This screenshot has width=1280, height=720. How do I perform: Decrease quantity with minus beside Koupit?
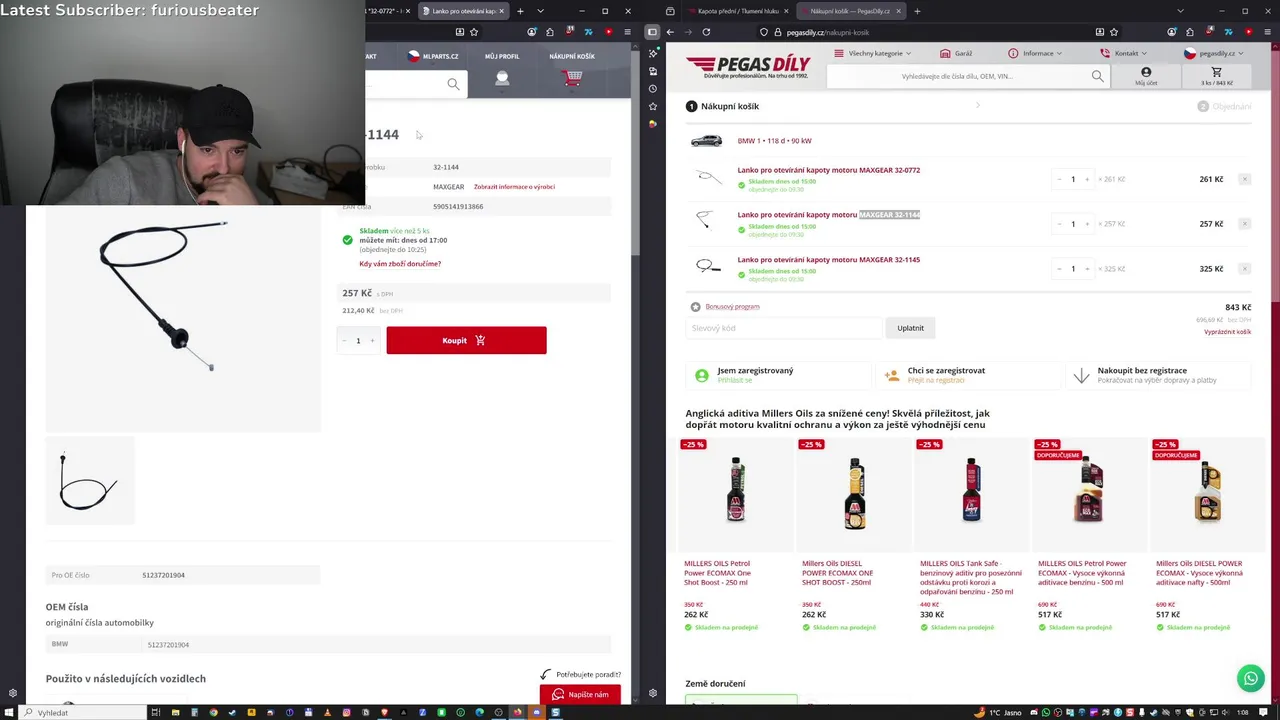click(x=344, y=340)
